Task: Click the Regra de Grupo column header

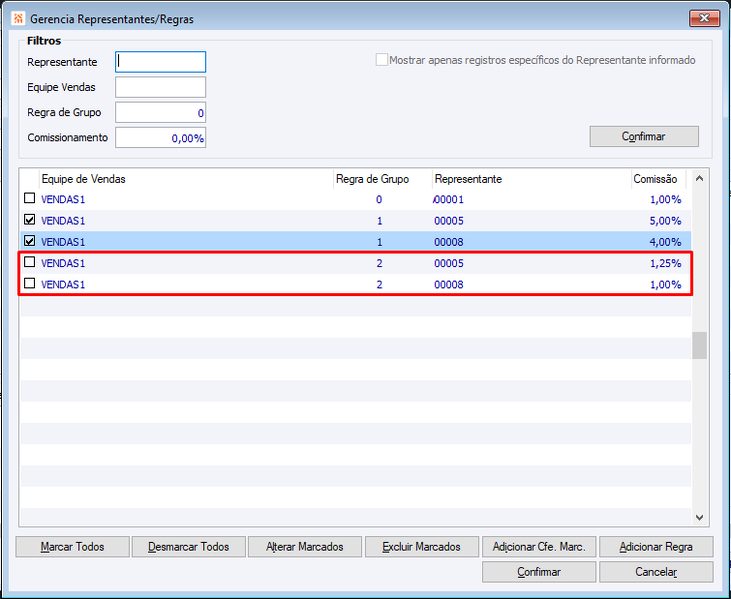Action: 382,179
